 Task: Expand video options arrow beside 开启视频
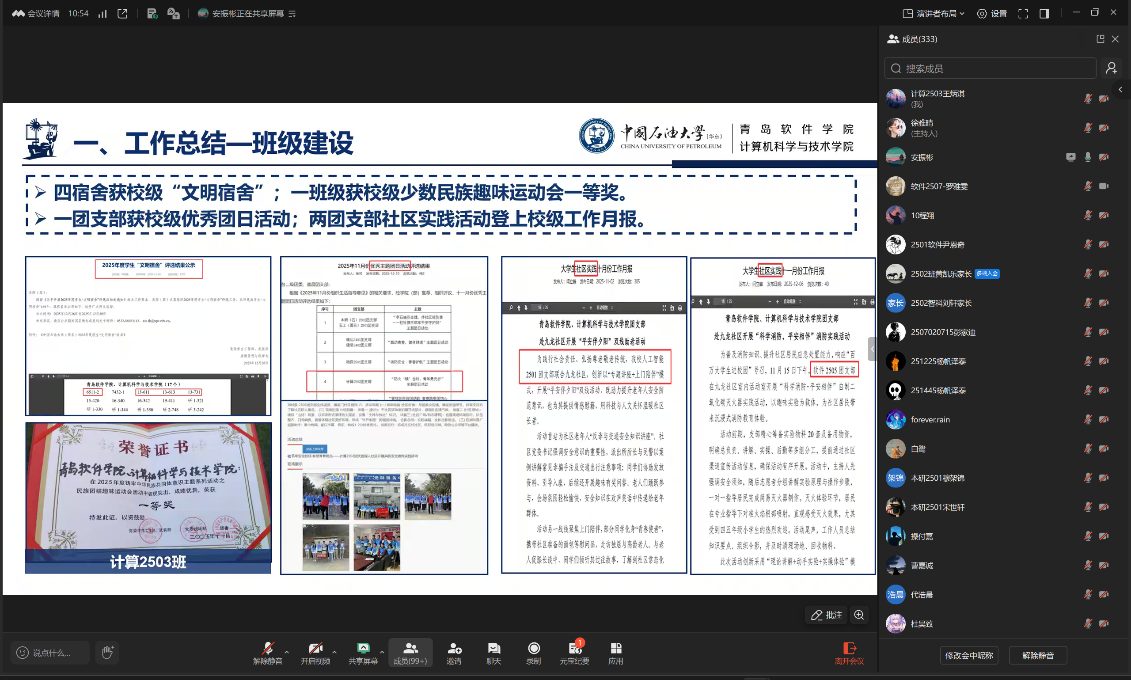tap(334, 652)
